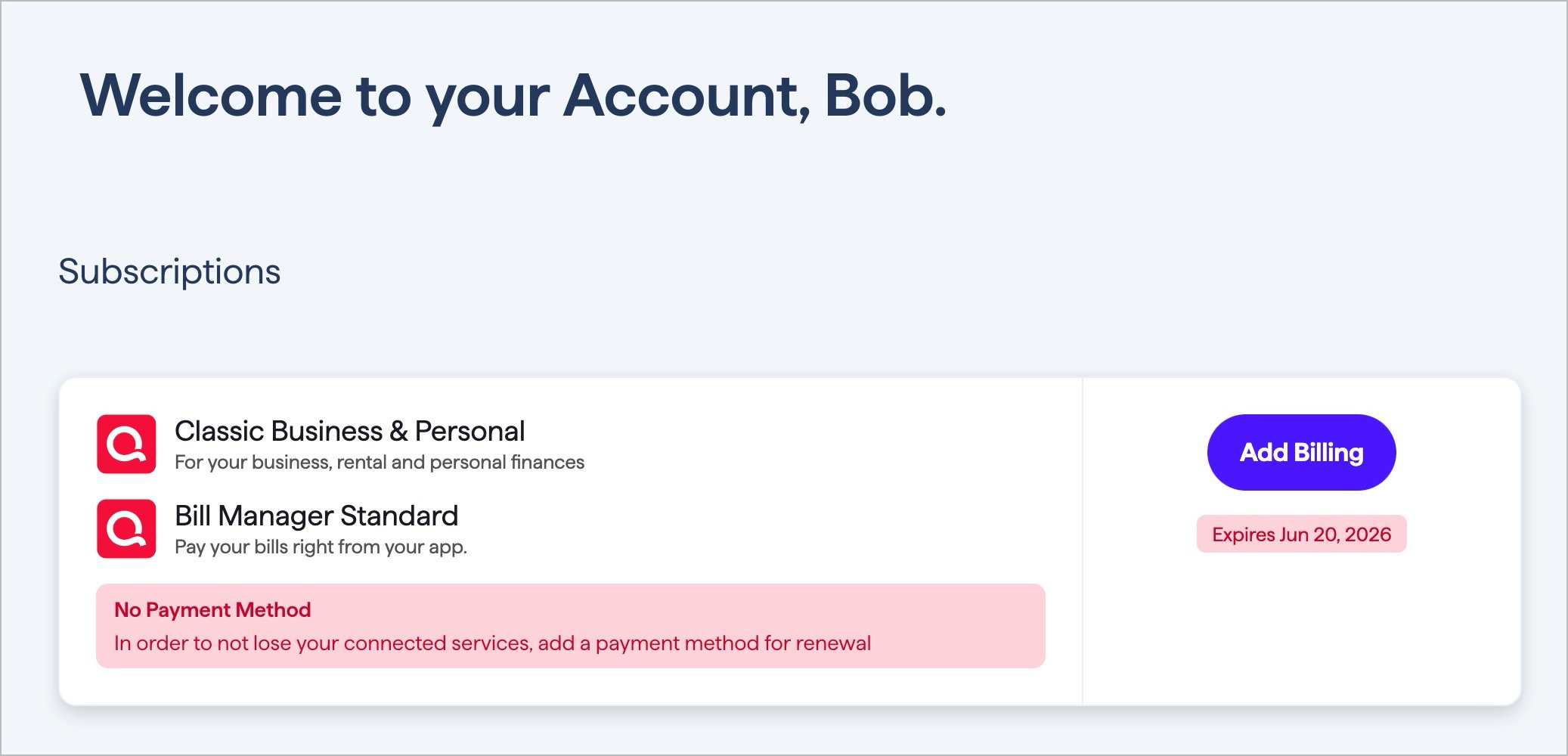The width and height of the screenshot is (1568, 756).
Task: Click the word "Classic" in the subscription title
Action: point(219,431)
